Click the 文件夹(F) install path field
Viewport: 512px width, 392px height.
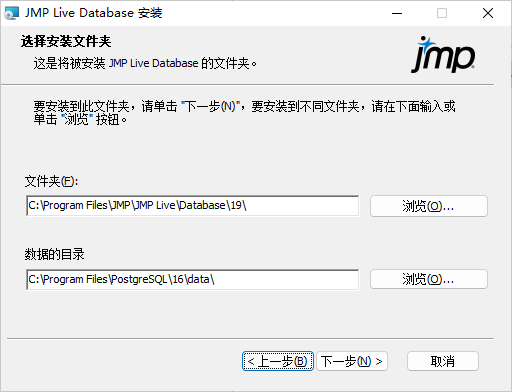click(193, 206)
